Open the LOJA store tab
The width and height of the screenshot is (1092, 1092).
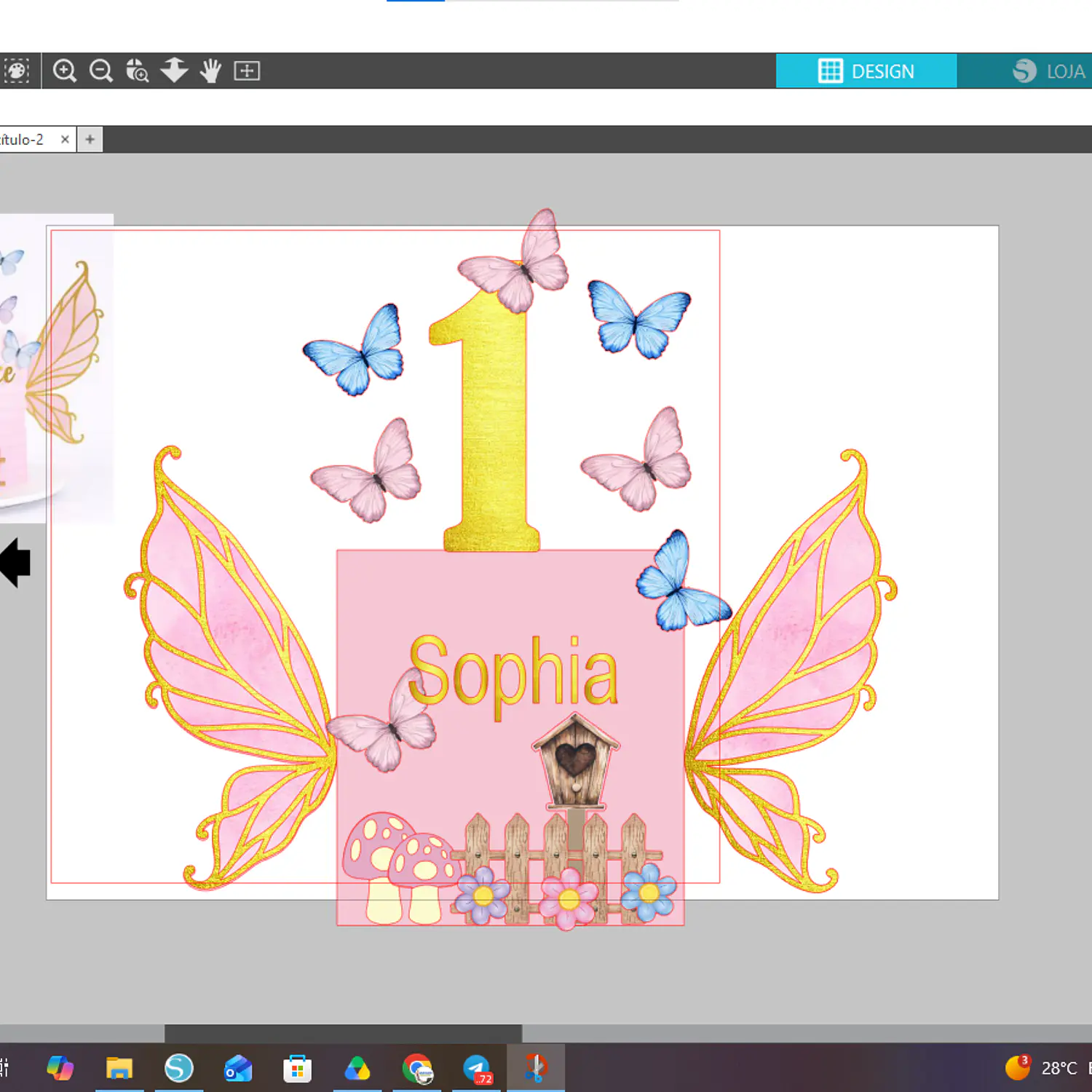point(1048,71)
